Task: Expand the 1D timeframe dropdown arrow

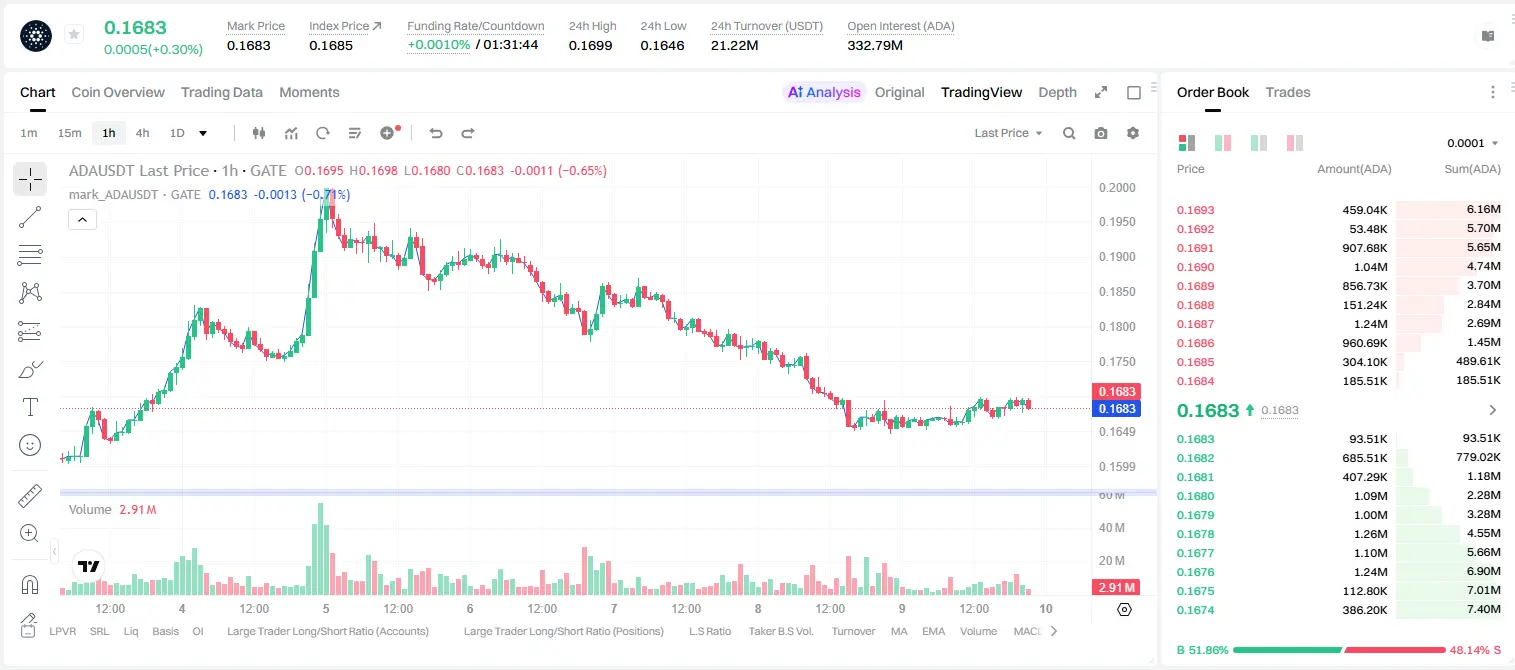Action: click(x=203, y=133)
